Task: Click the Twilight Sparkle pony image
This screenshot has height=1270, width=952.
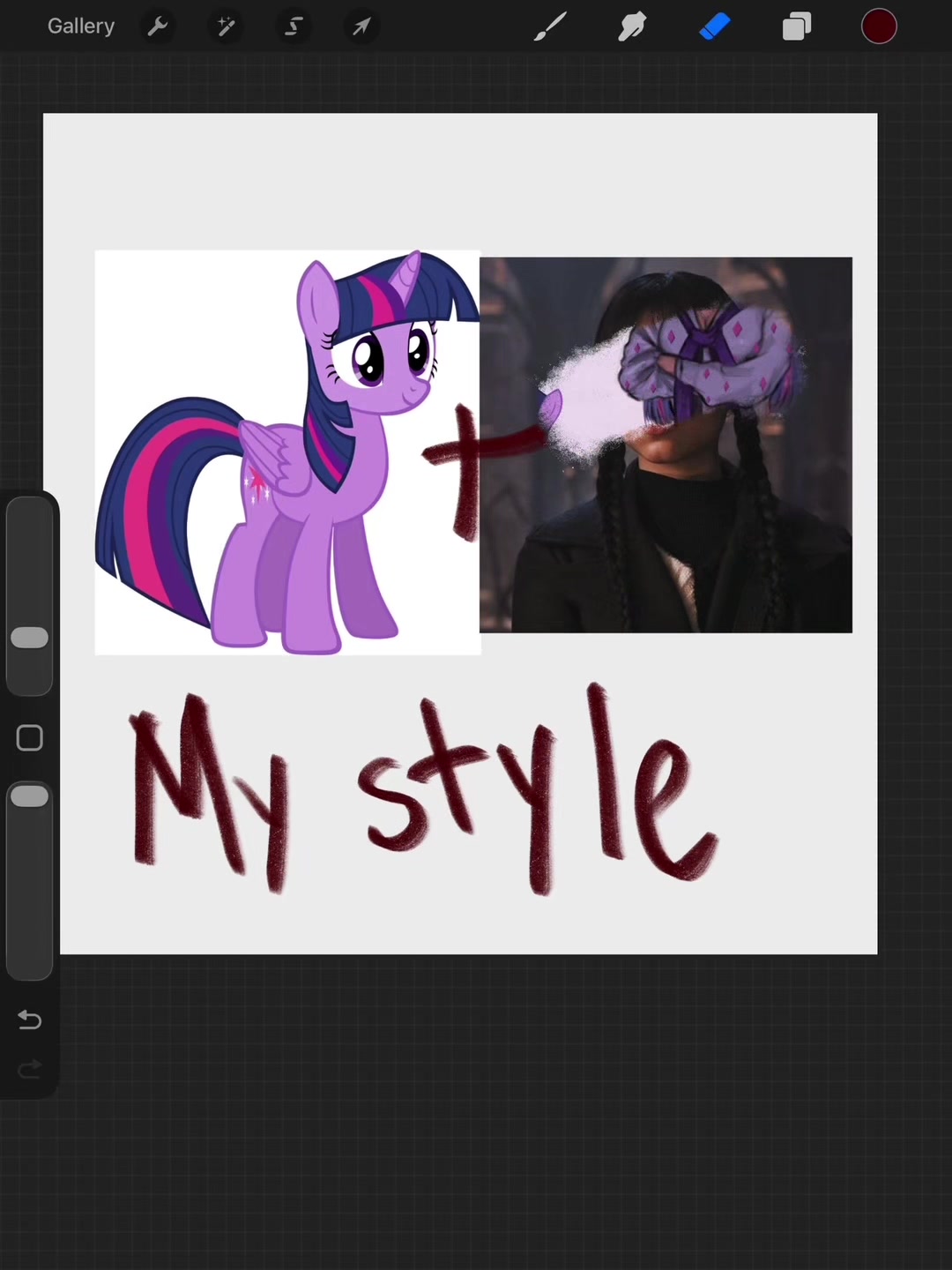Action: click(x=287, y=452)
